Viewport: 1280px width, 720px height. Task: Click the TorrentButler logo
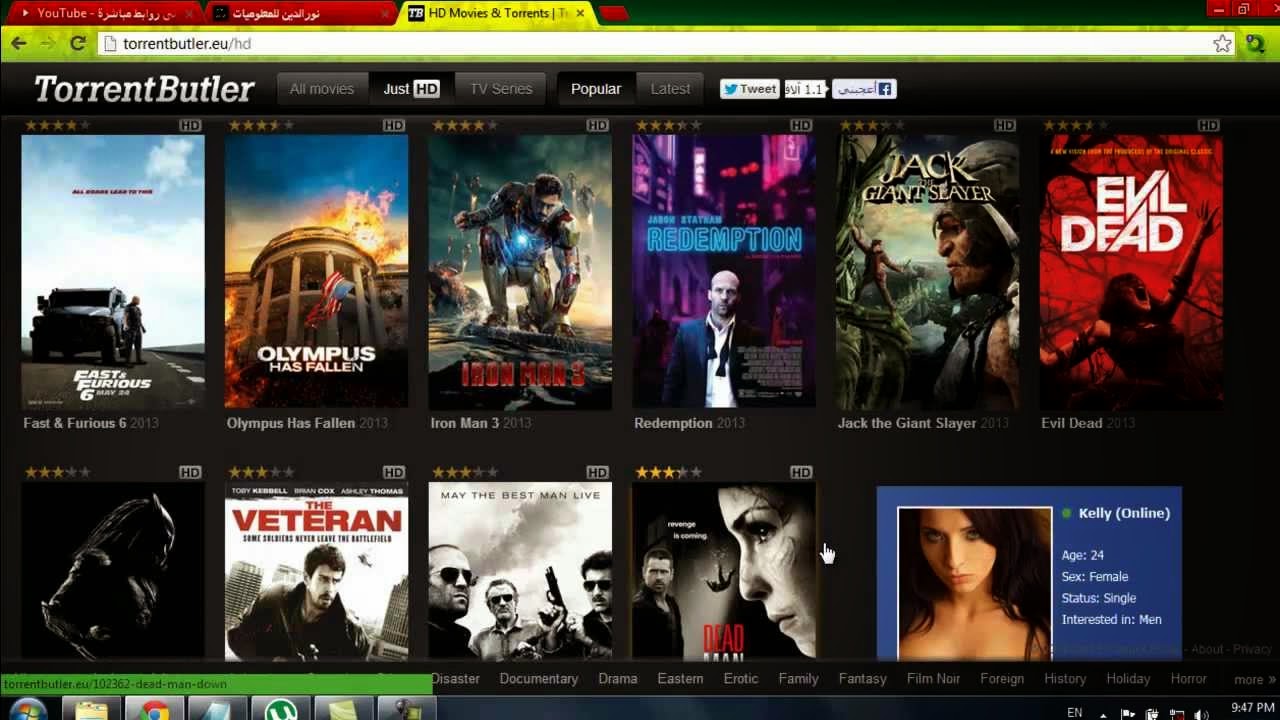coord(144,89)
